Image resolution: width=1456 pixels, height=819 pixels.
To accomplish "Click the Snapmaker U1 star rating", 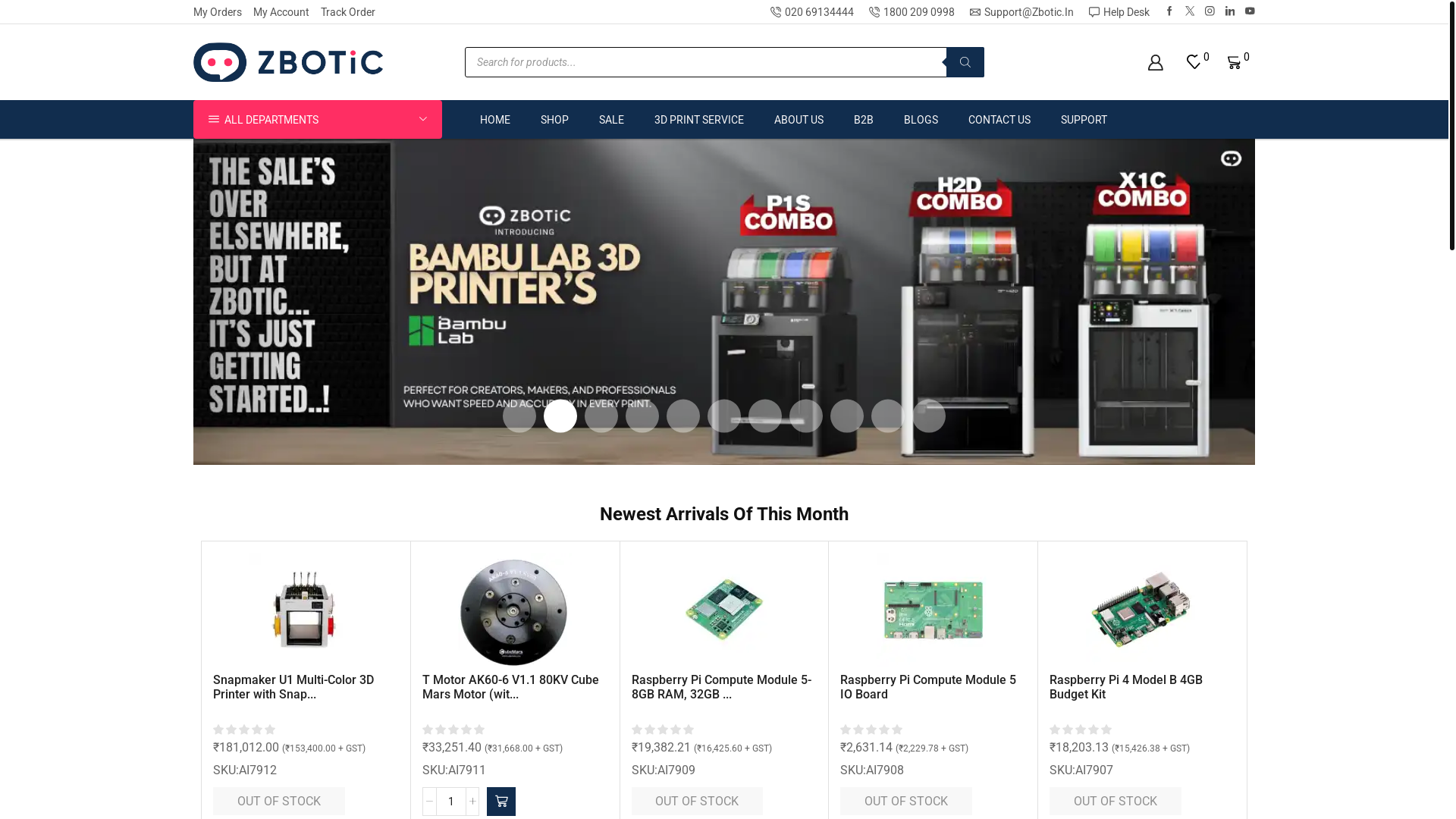I will tap(244, 730).
